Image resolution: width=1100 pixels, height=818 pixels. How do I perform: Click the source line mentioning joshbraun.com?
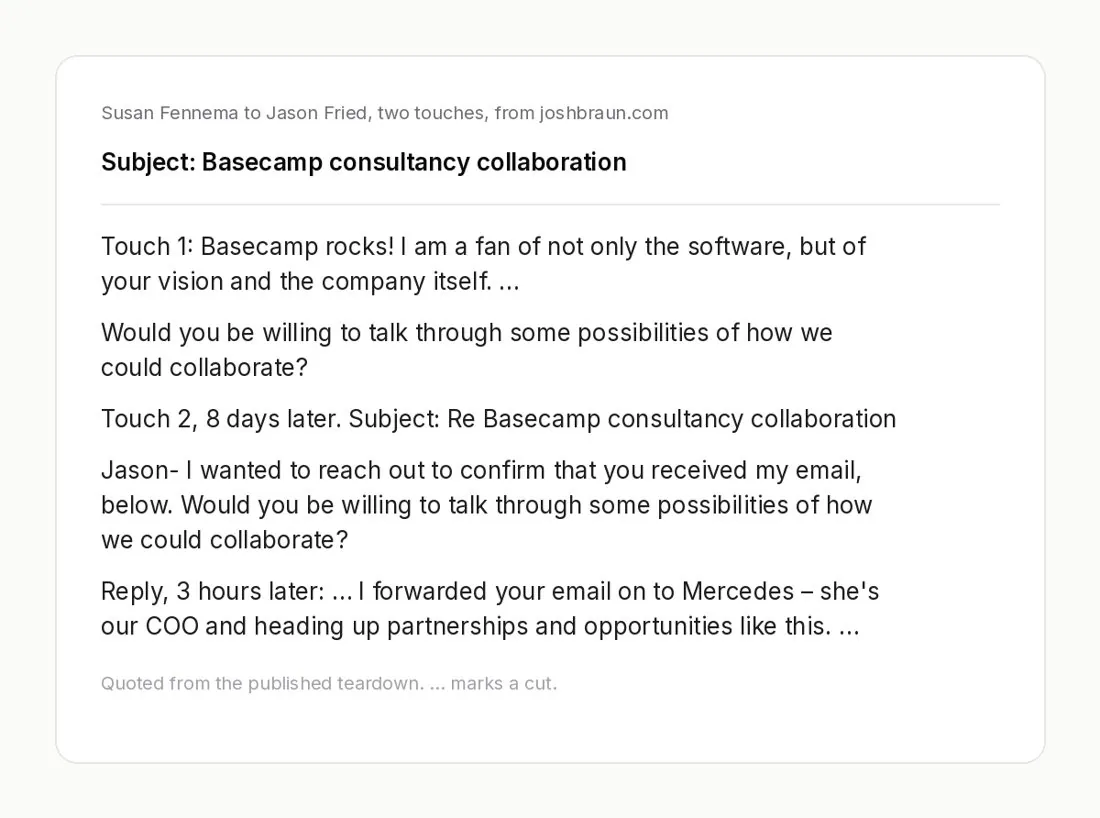384,113
